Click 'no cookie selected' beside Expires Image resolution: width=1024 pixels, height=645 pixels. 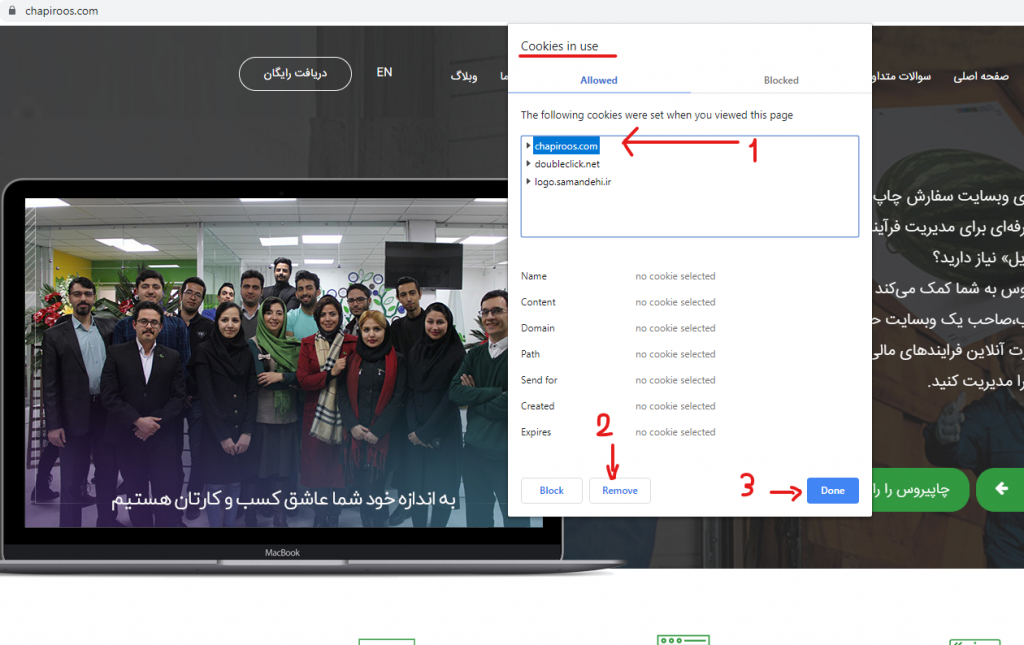(675, 432)
